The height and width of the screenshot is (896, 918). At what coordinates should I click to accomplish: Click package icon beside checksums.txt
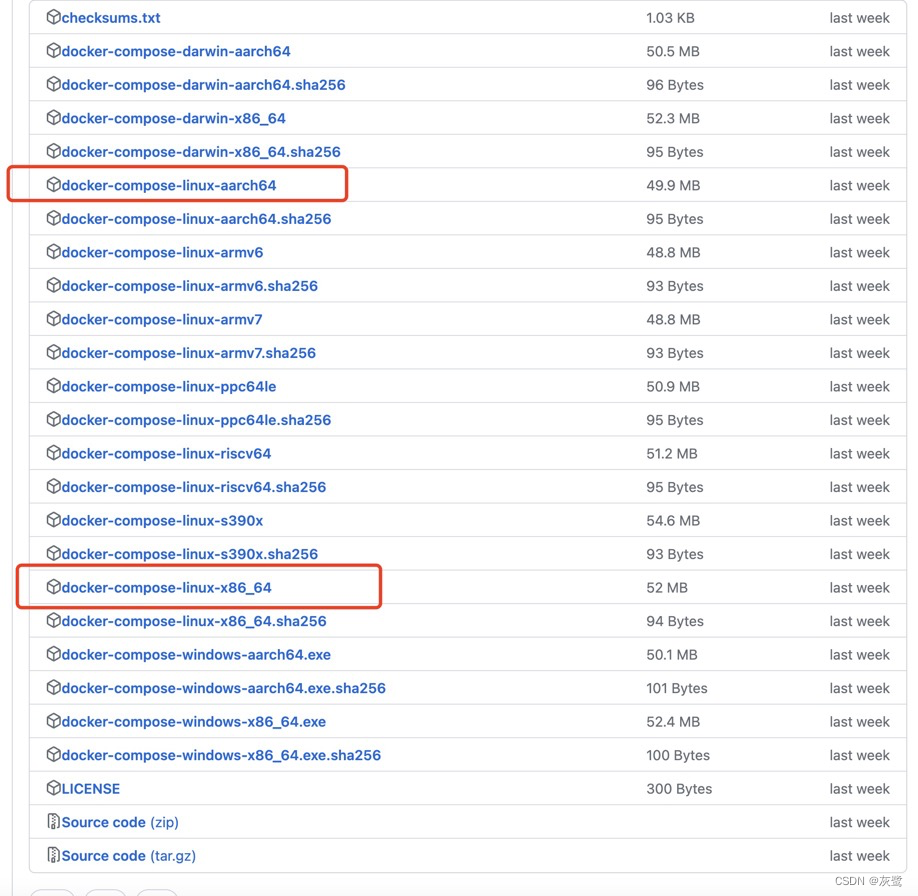coord(53,17)
